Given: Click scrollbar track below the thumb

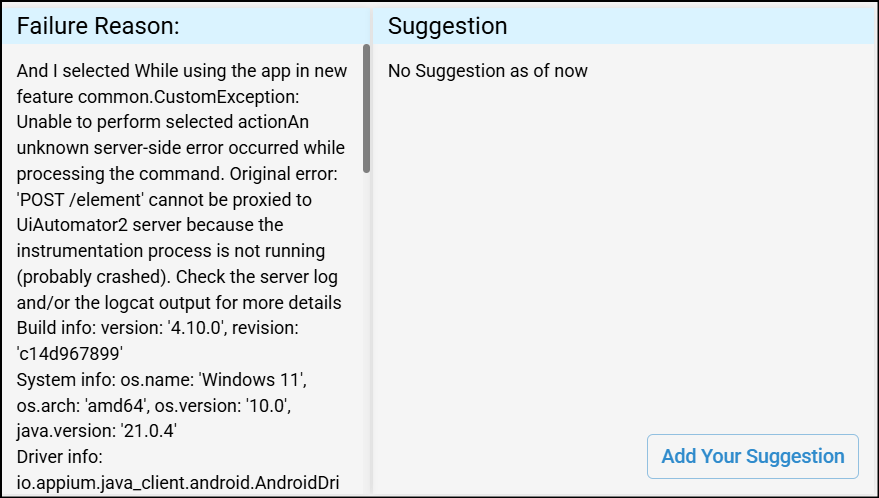Looking at the screenshot, I should 367,330.
